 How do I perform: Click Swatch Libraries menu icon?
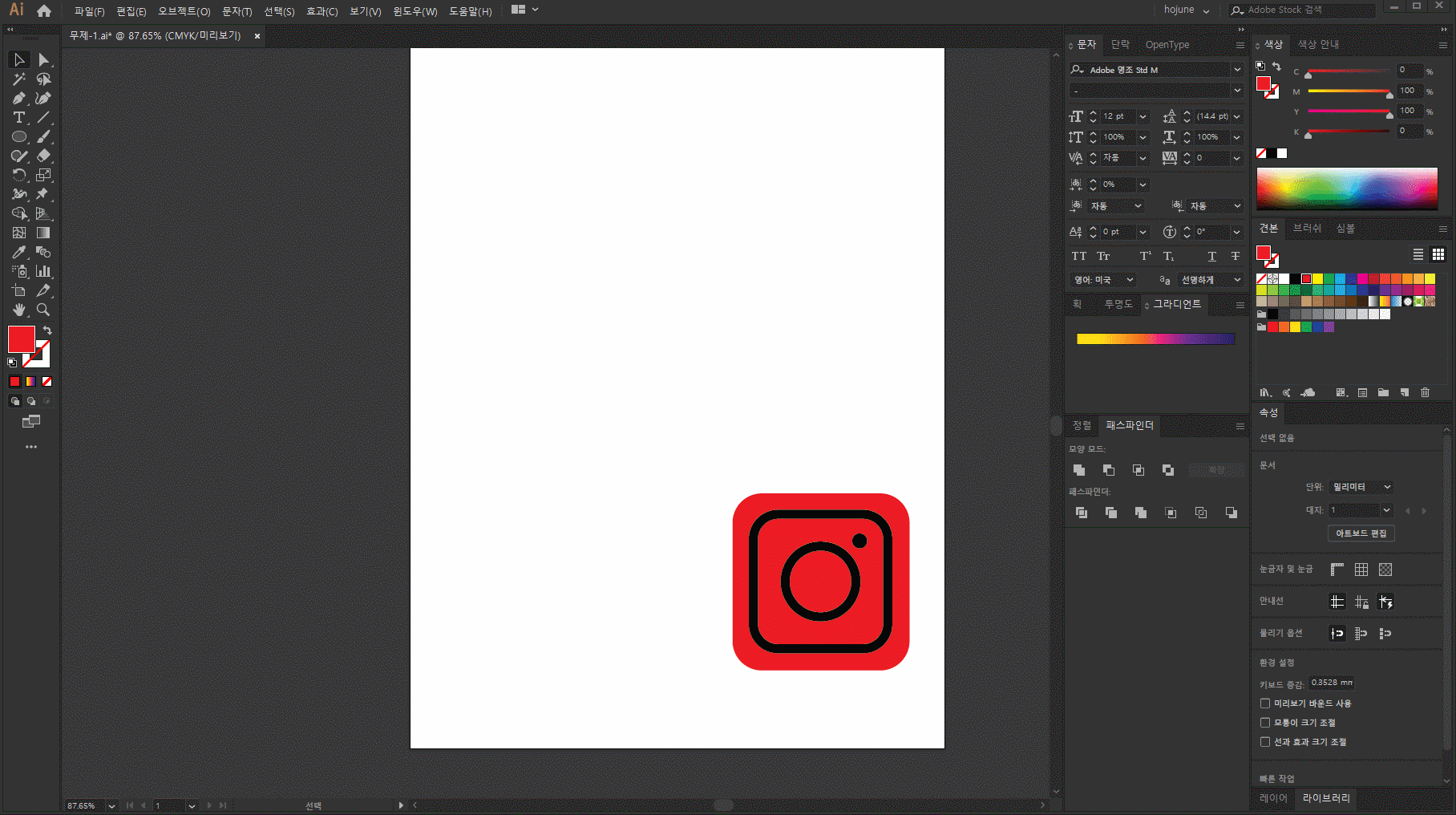click(x=1265, y=392)
